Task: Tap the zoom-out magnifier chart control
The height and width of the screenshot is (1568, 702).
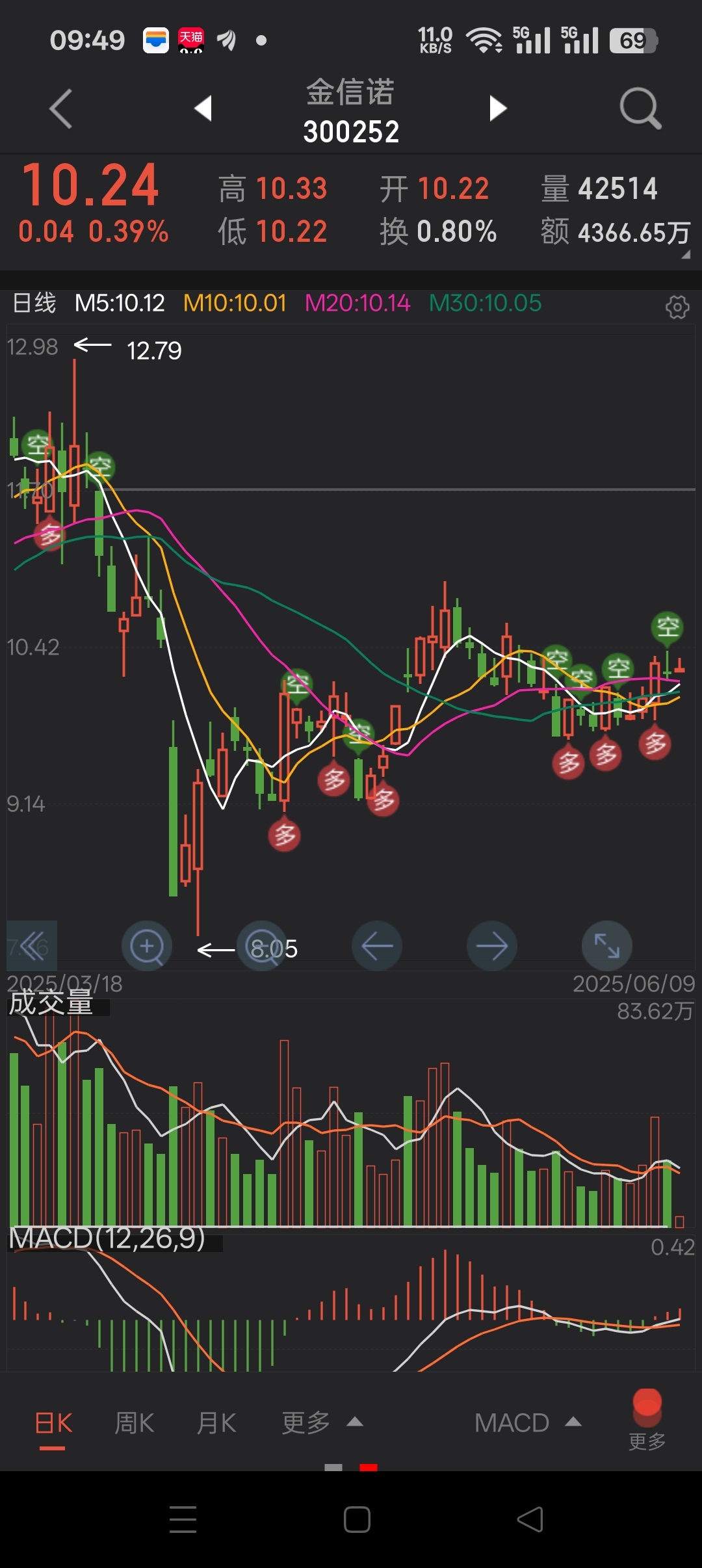Action: click(262, 946)
